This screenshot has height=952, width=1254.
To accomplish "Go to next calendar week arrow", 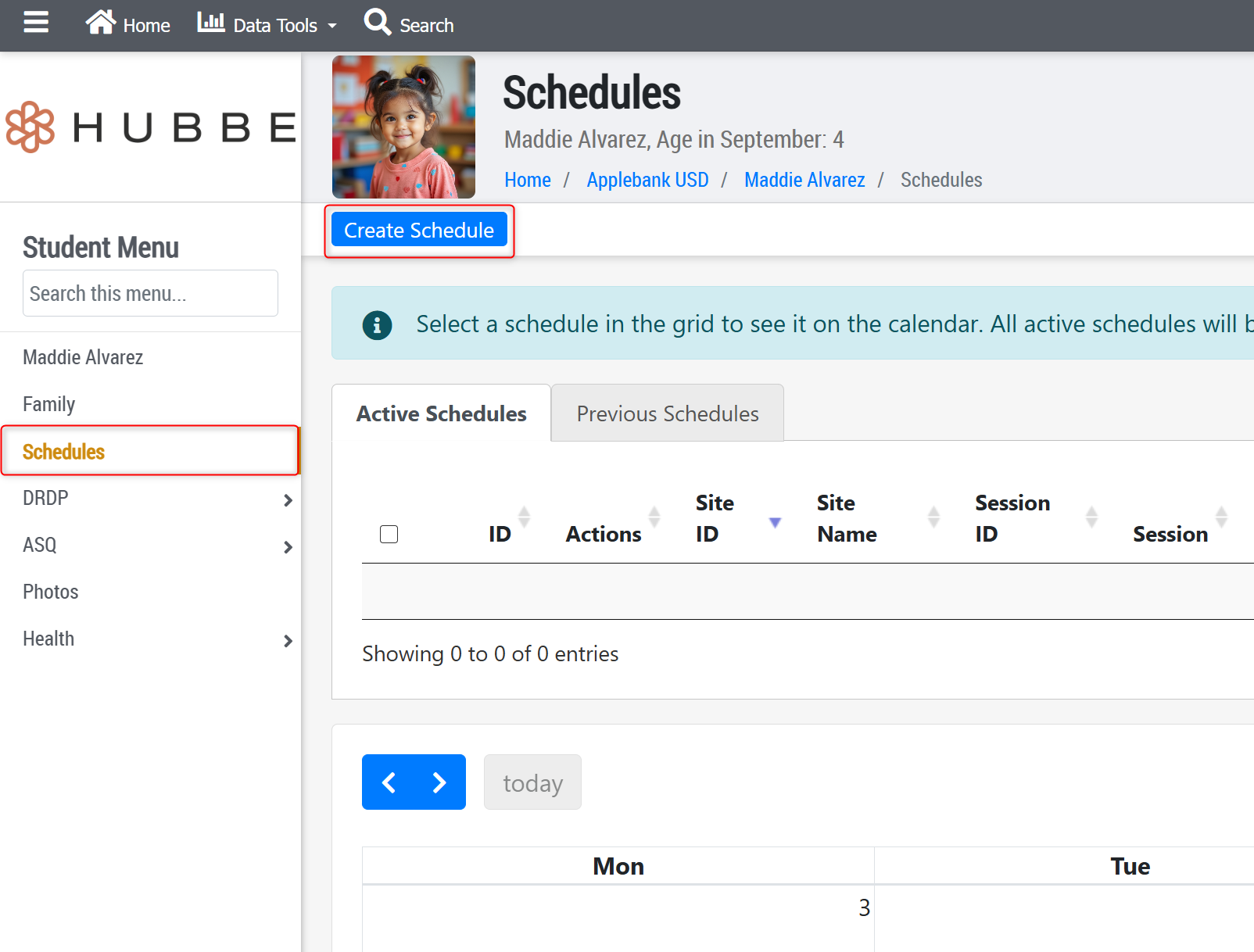I will click(x=440, y=782).
